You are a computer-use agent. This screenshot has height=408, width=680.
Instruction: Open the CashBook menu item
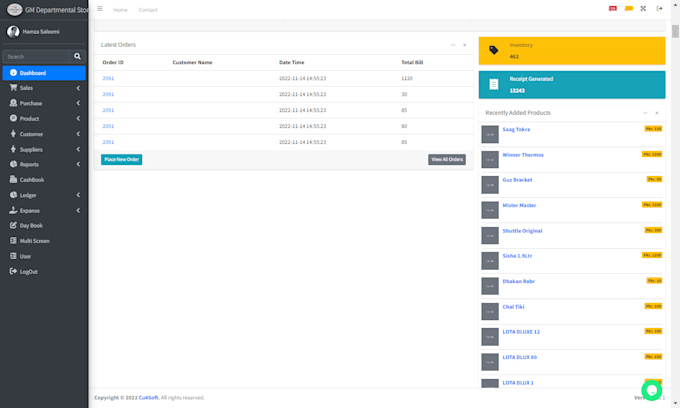pos(44,180)
